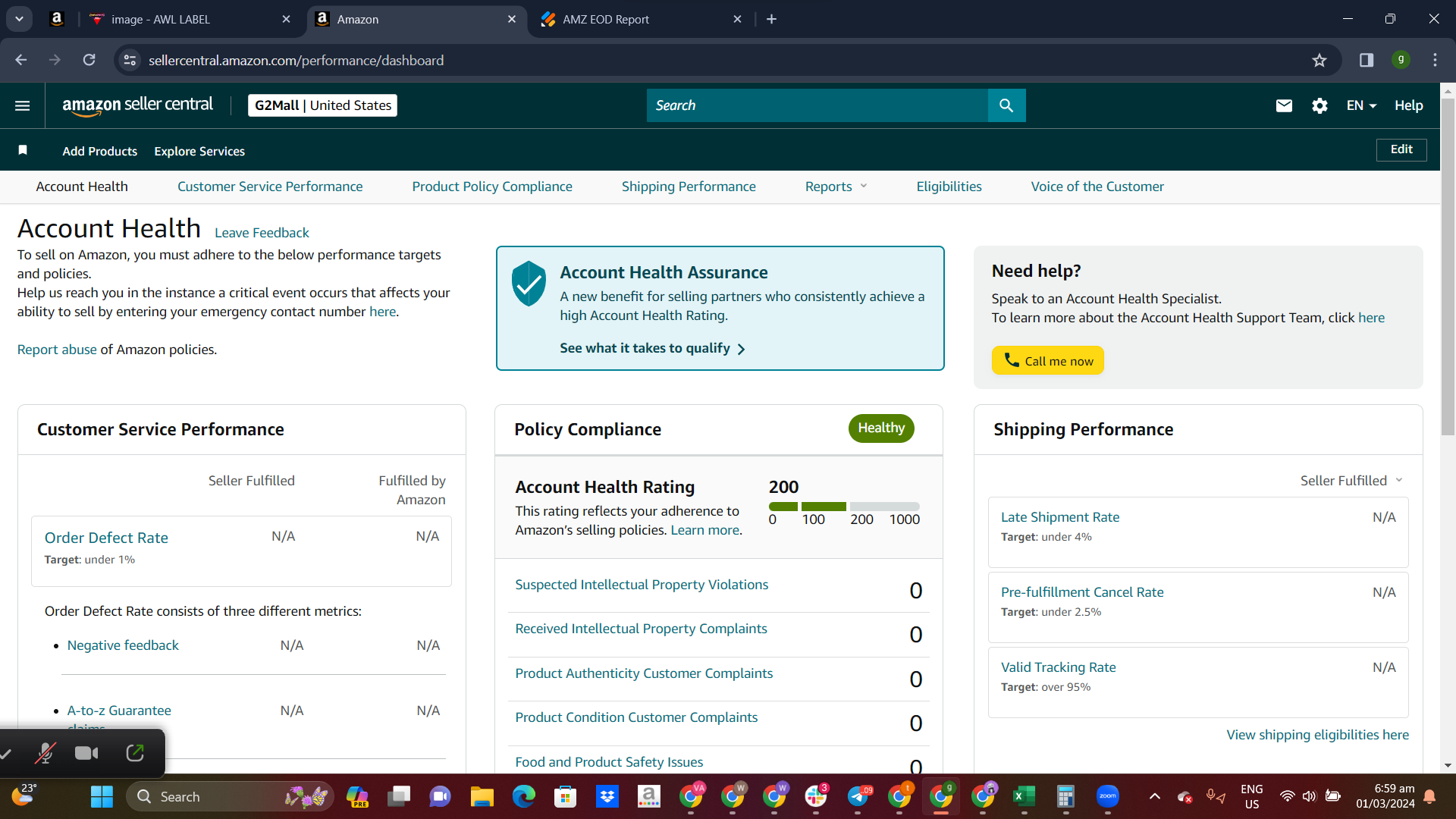Open the Product Policy Compliance tab
The image size is (1456, 819).
(x=492, y=187)
